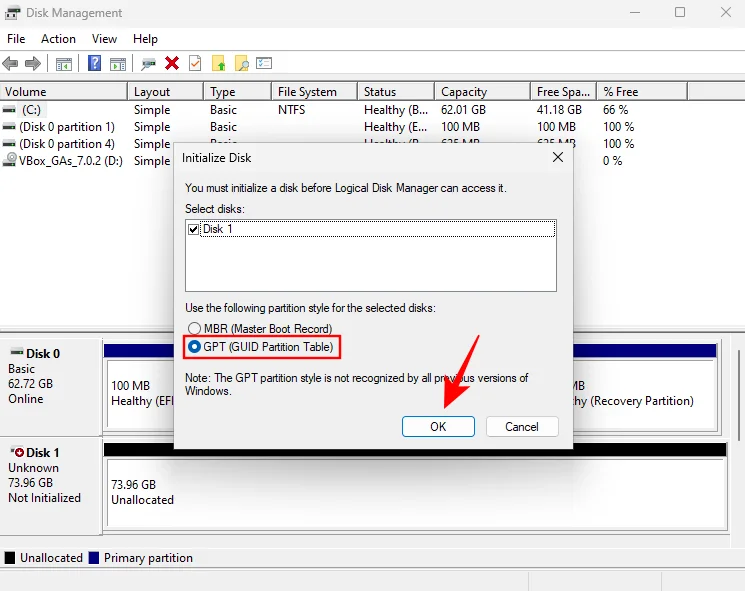Viewport: 745px width, 591px height.
Task: Click the 41.18 GB free space cell
Action: (x=559, y=110)
